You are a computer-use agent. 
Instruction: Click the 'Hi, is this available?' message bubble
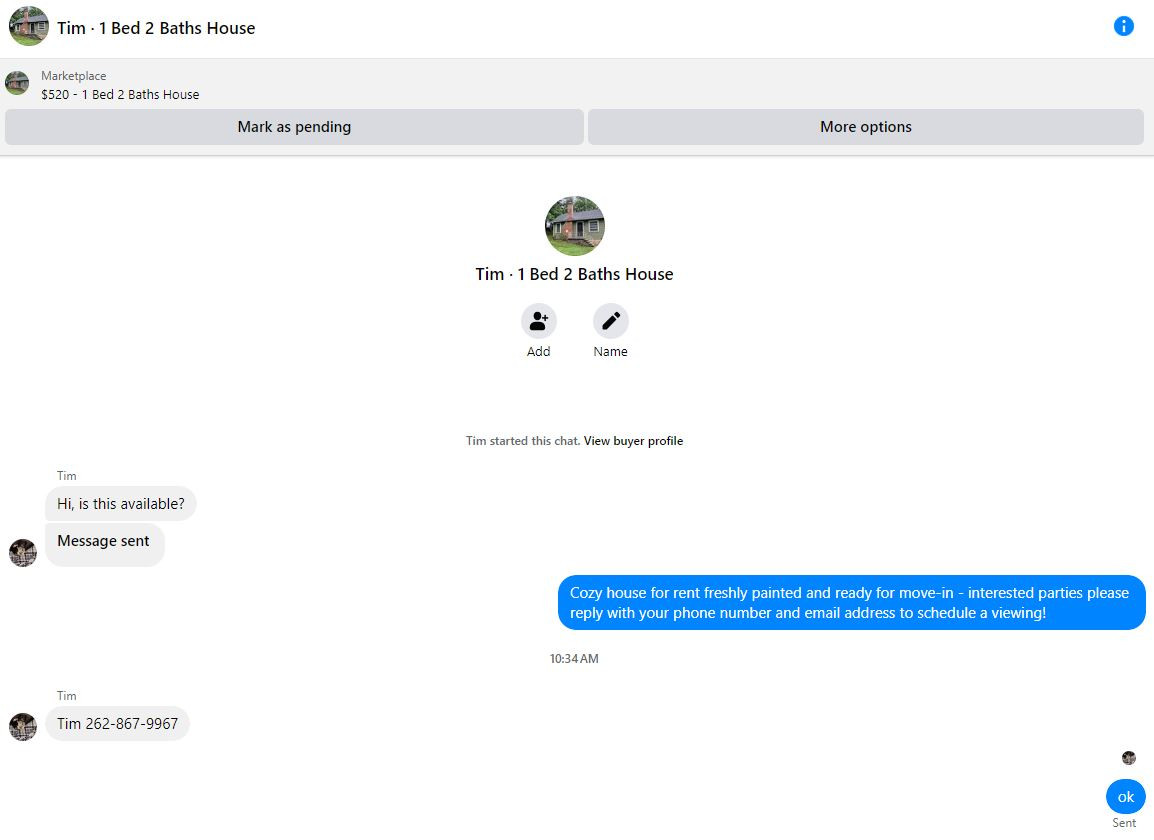point(121,504)
